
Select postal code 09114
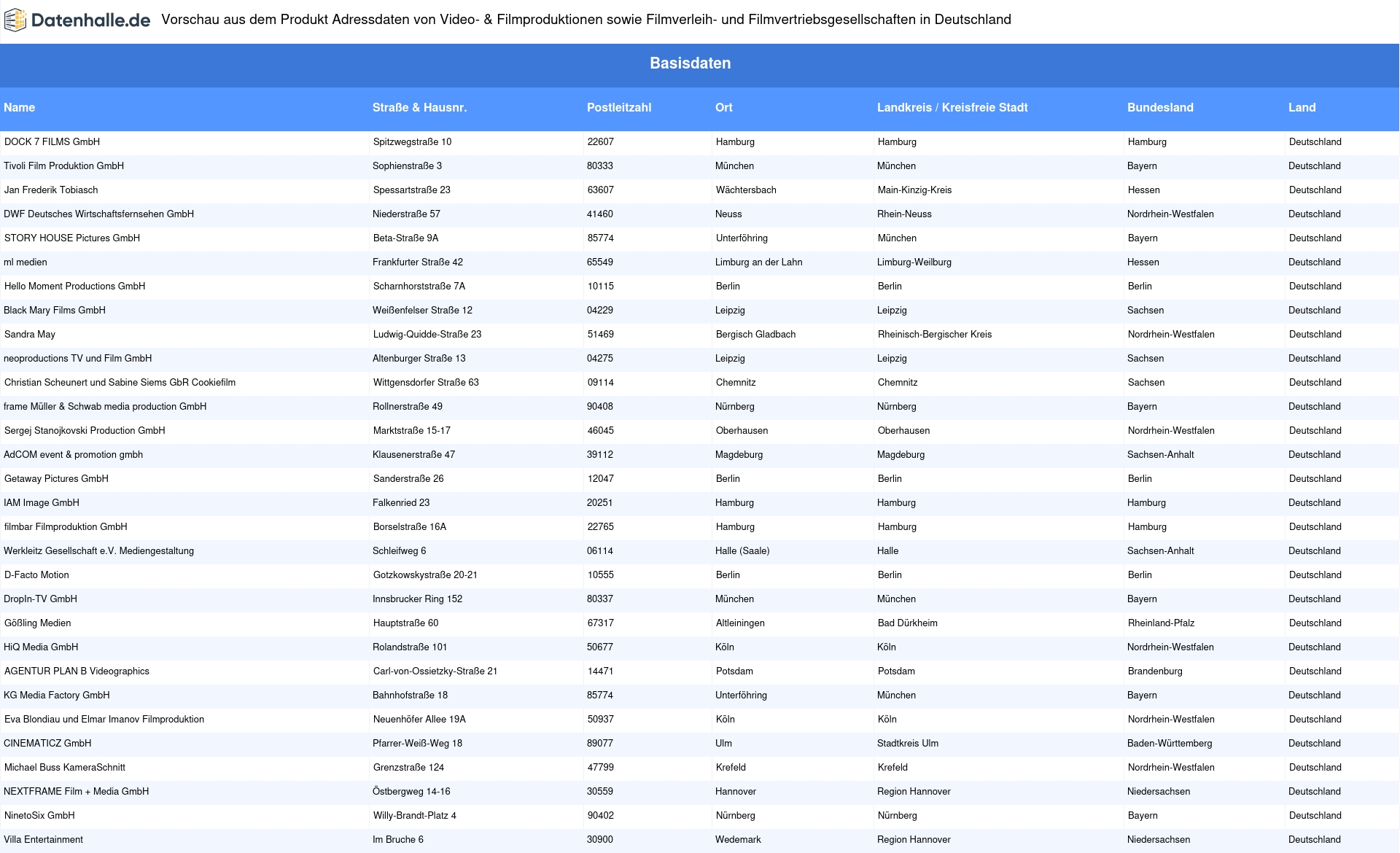(x=601, y=383)
